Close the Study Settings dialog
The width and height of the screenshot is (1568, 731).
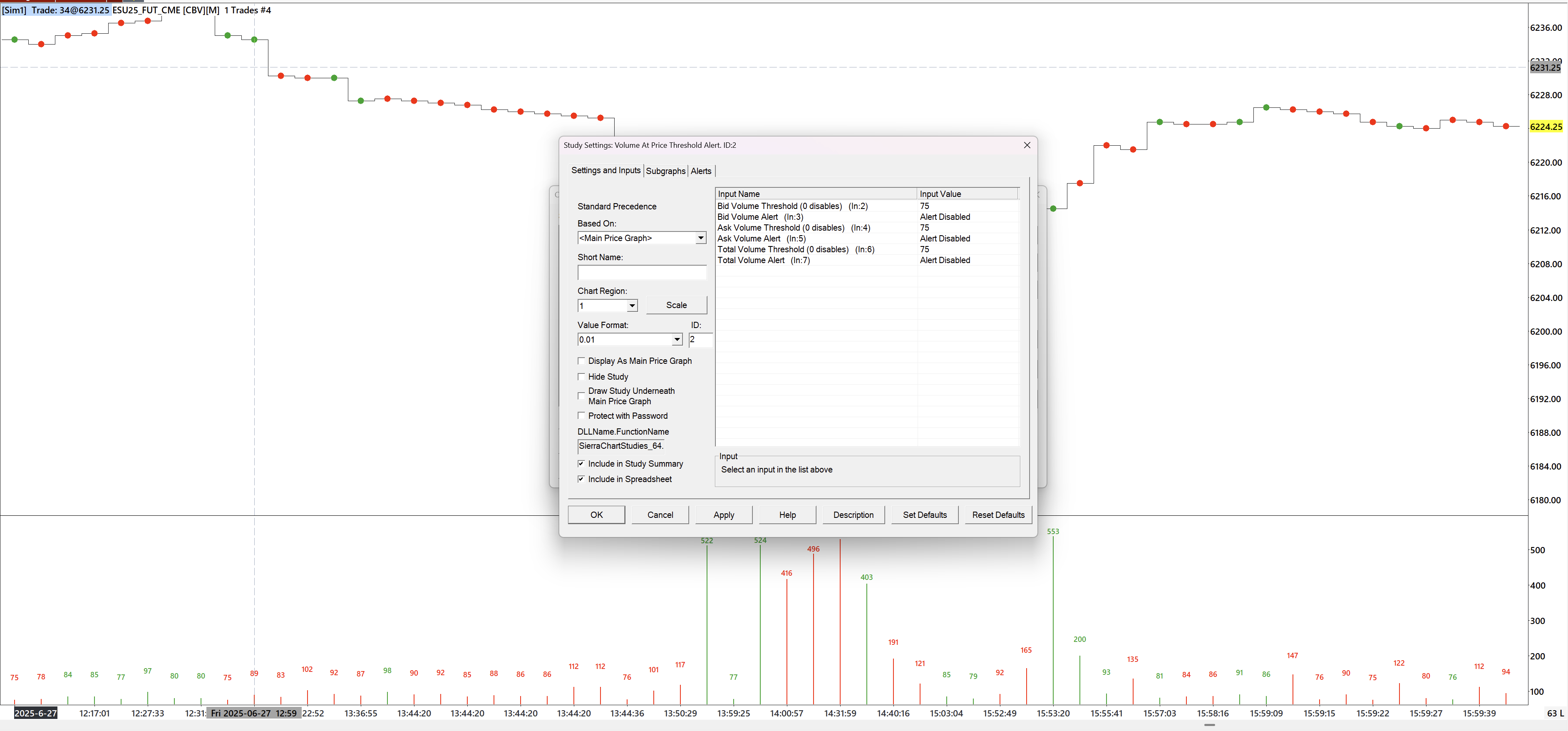point(1027,145)
